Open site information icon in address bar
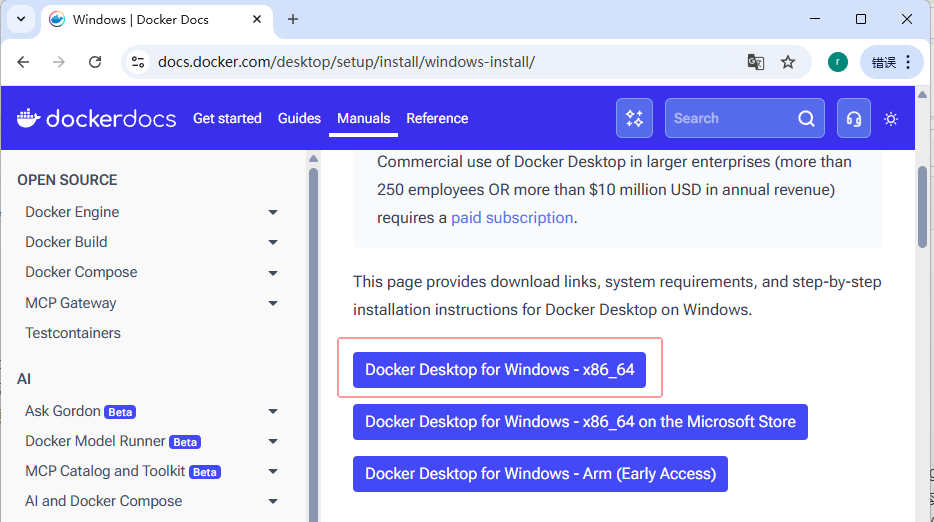This screenshot has height=522, width=934. (138, 62)
